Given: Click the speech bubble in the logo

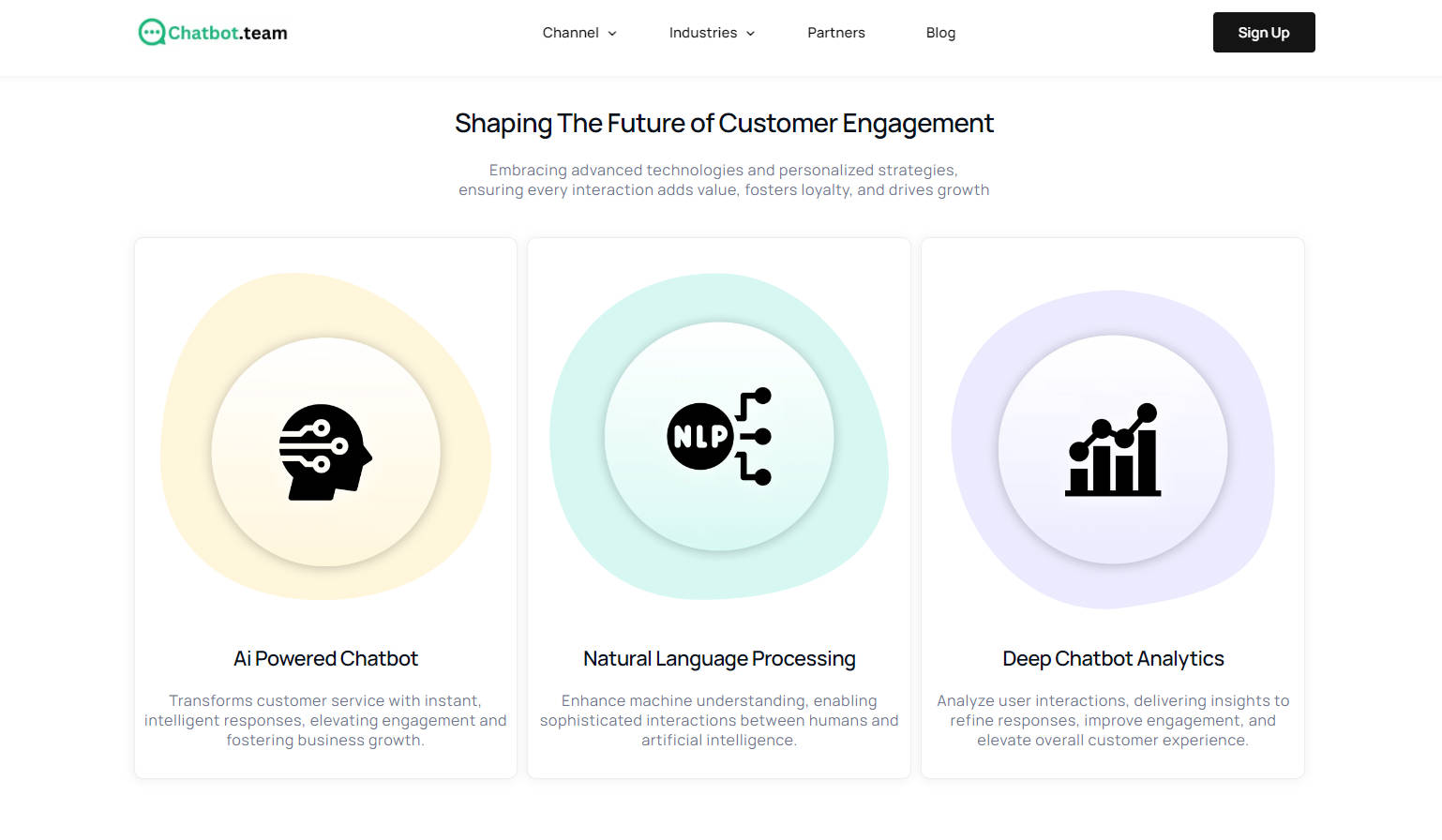Looking at the screenshot, I should [151, 31].
